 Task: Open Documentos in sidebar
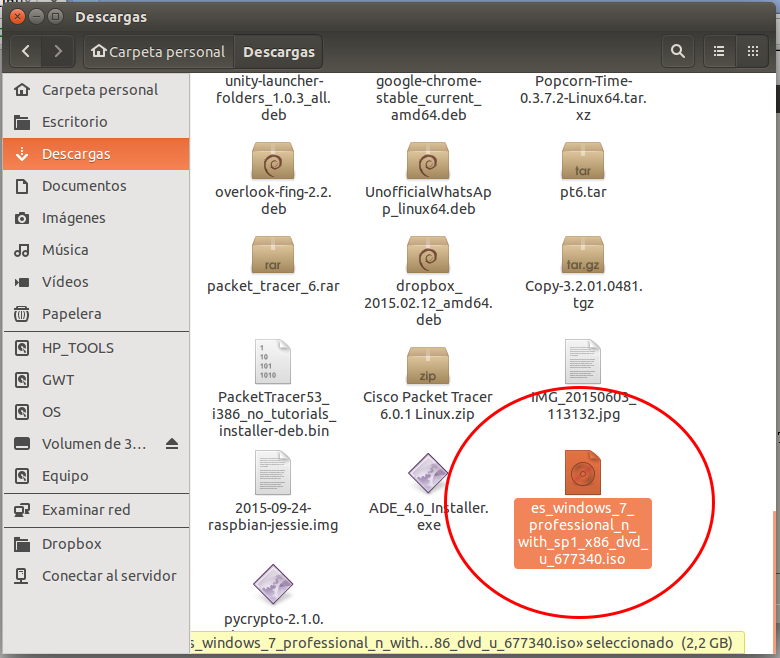point(96,186)
